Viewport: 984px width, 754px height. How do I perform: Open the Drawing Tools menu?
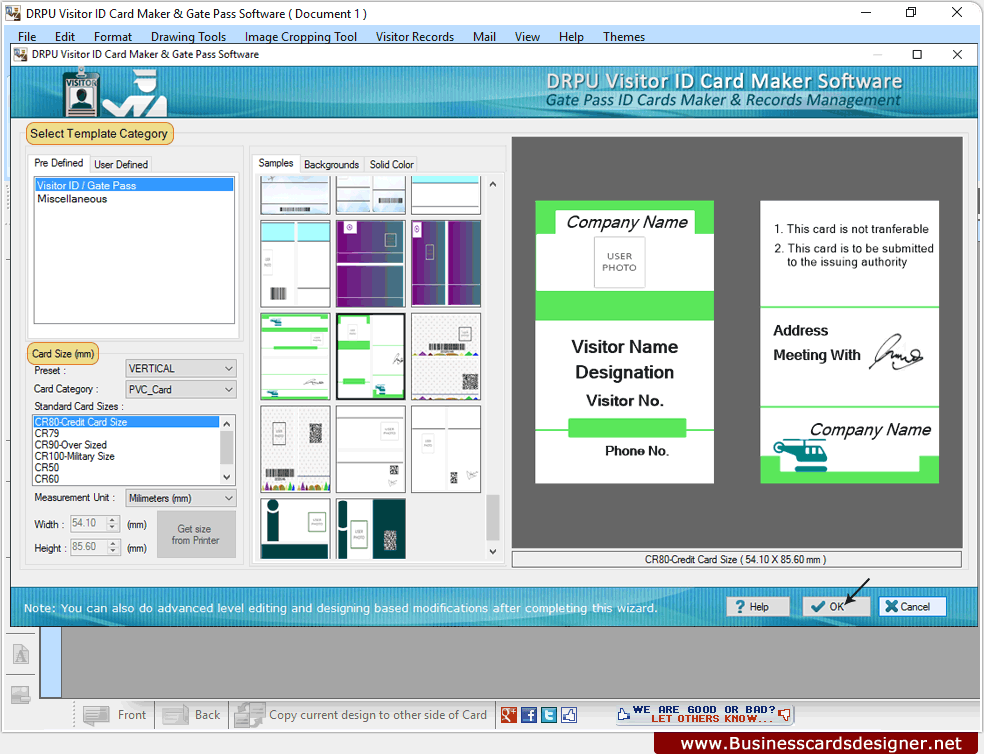[188, 36]
